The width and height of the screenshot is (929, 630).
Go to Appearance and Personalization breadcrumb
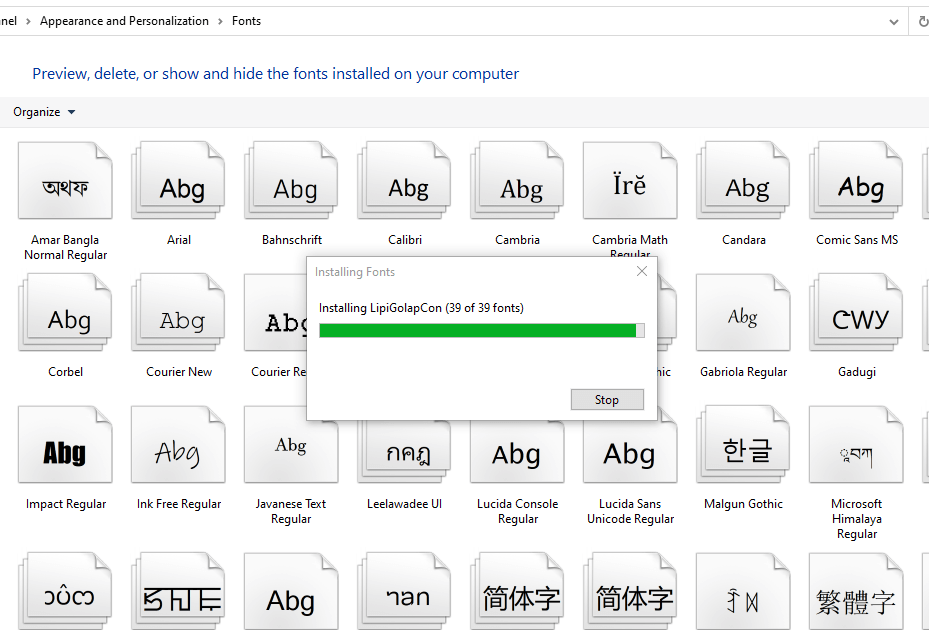pos(124,21)
